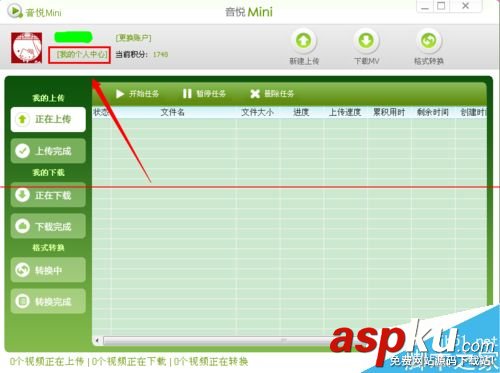
Task: Select the 上传完成 sidebar tab
Action: (x=48, y=151)
